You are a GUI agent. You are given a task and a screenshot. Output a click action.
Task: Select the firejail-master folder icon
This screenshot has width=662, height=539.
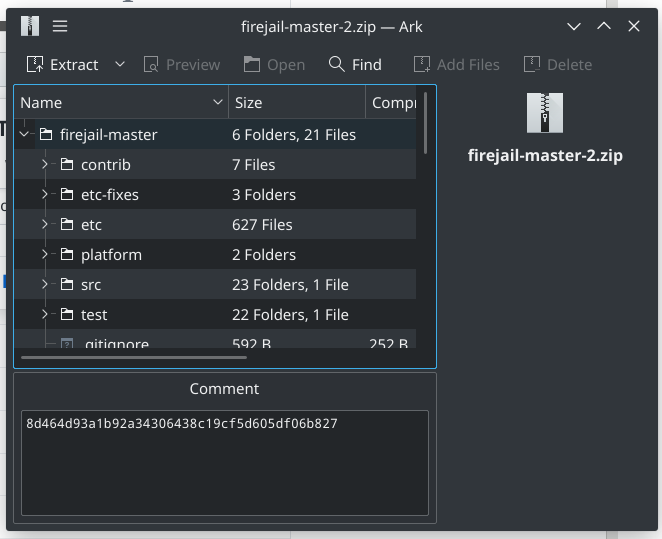pyautogui.click(x=46, y=135)
